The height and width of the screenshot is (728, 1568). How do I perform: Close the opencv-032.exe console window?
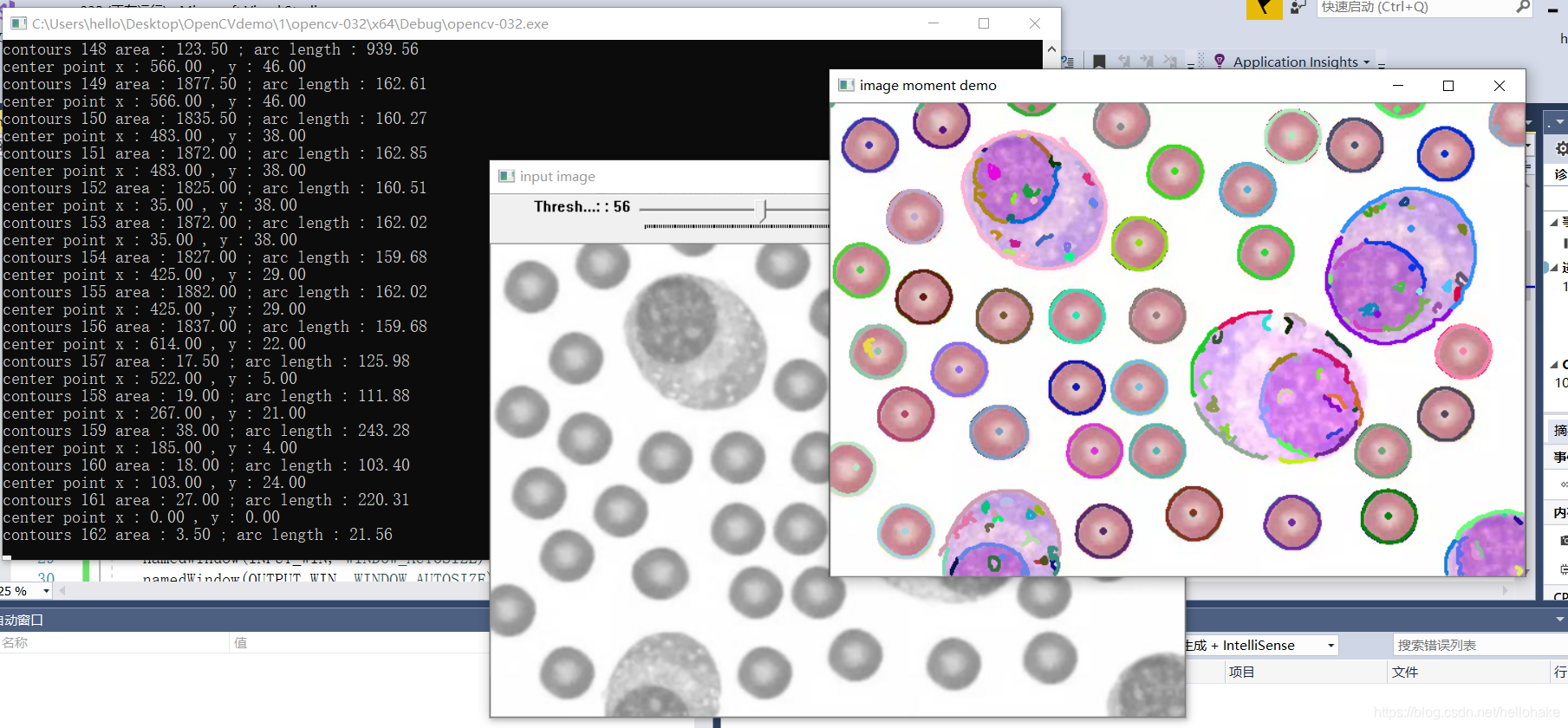click(1035, 23)
